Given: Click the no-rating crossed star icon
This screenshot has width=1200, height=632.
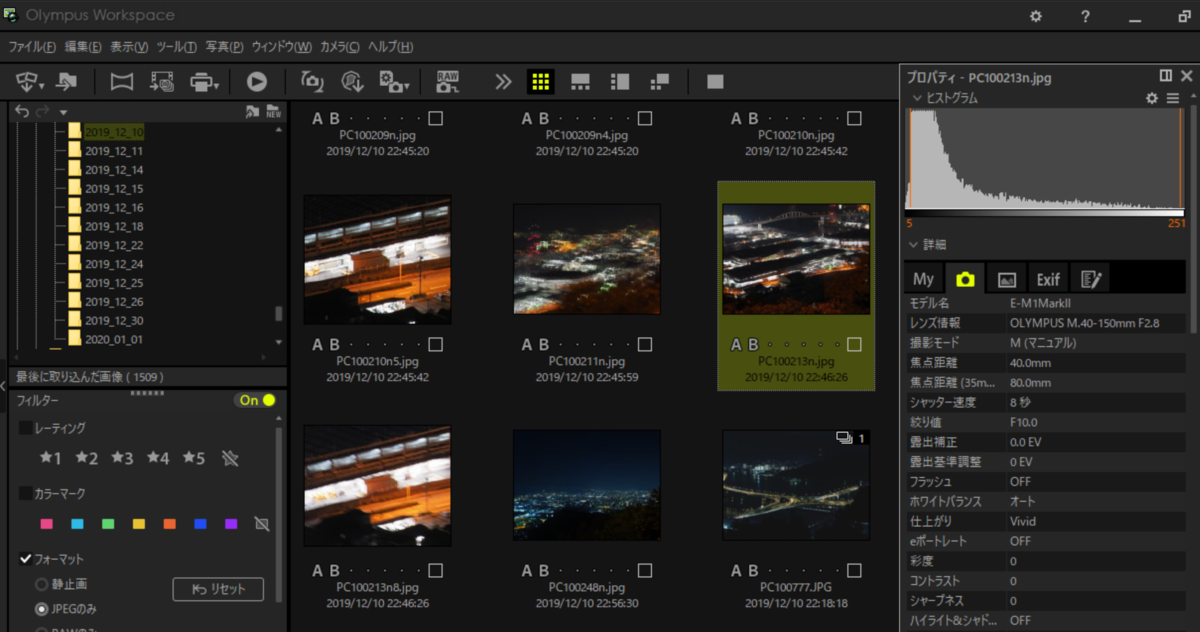Looking at the screenshot, I should [x=231, y=458].
